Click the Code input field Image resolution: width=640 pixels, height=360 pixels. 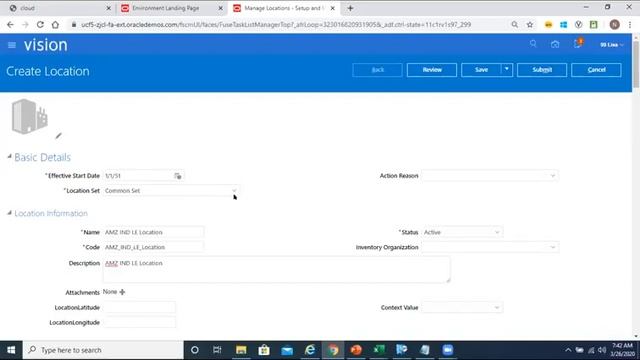[153, 247]
